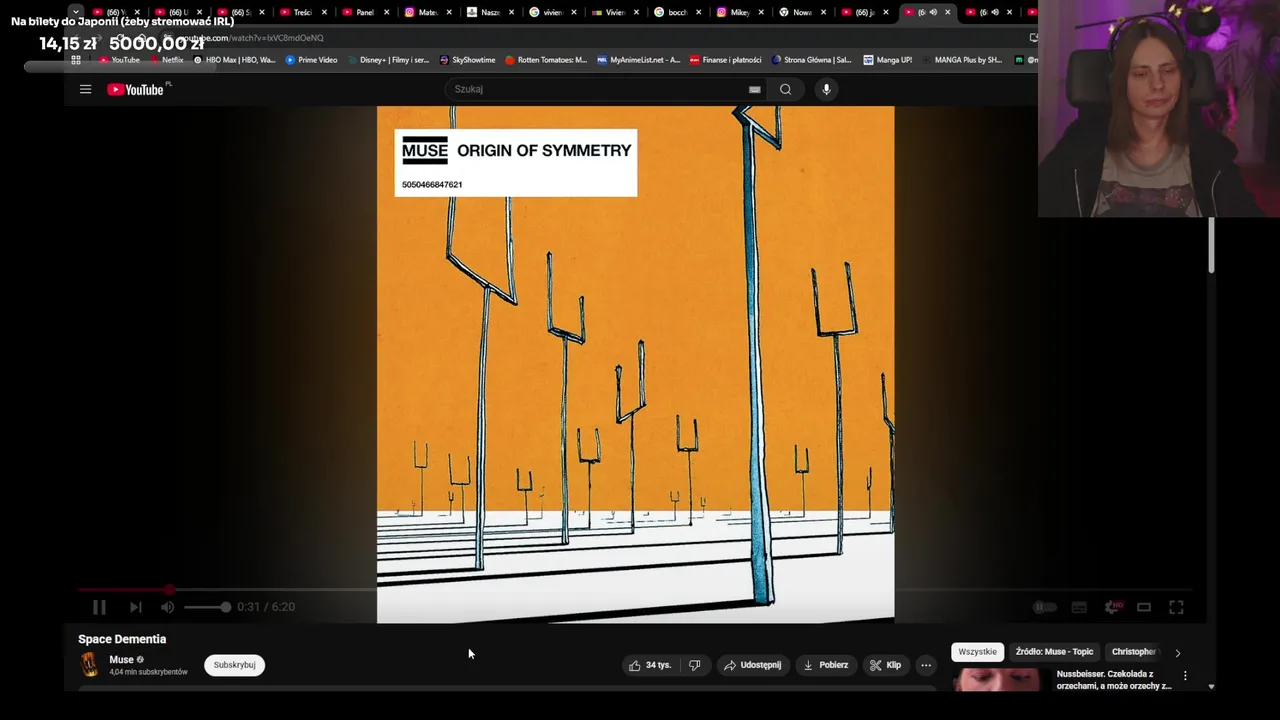Viewport: 1280px width, 720px height.
Task: Toggle the autoplay switch in player
Action: click(x=1044, y=607)
